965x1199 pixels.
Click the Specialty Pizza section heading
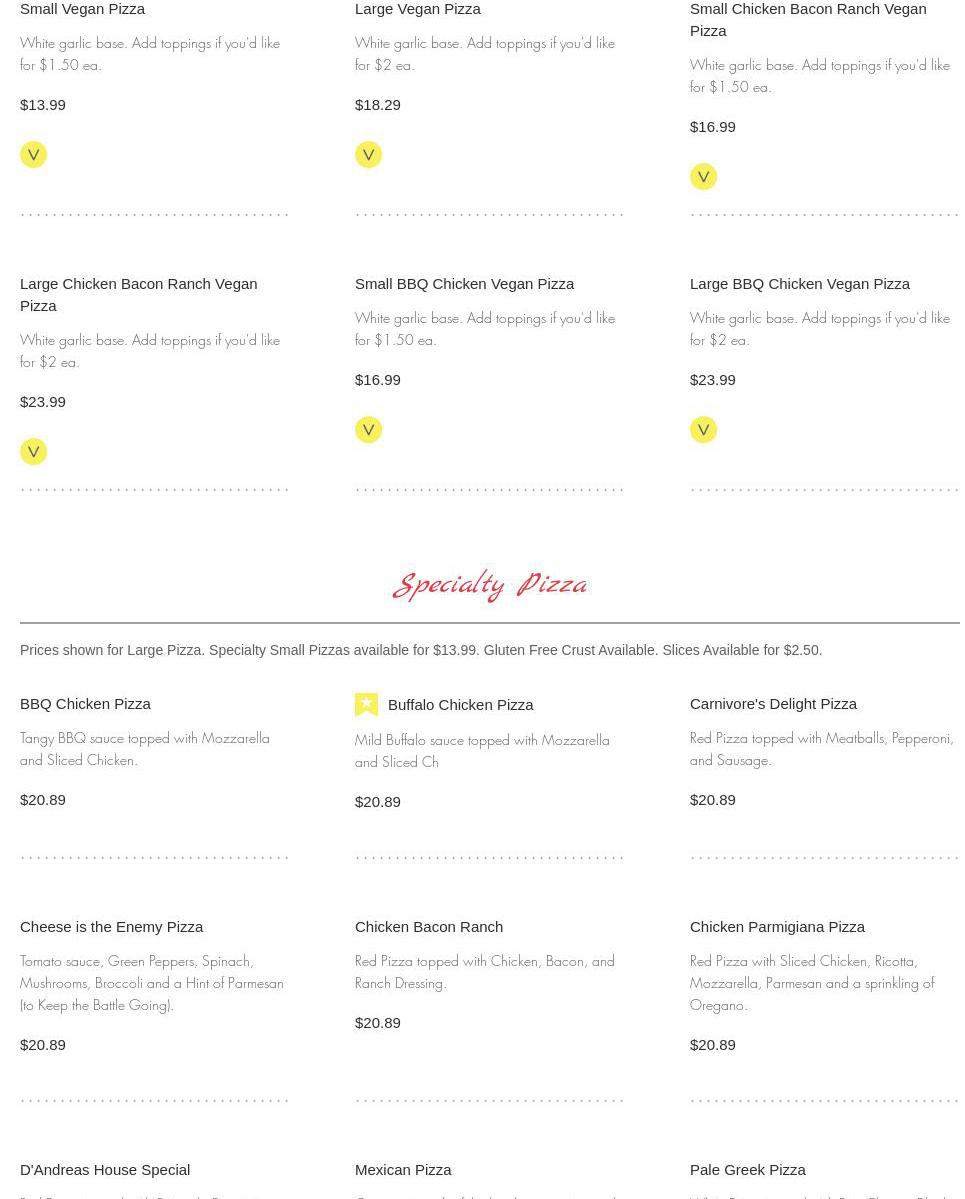pos(490,584)
